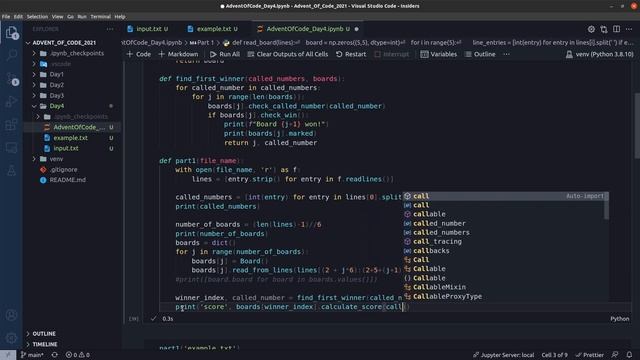Expand the OUTLINE section
640x360 pixels.
click(x=43, y=334)
